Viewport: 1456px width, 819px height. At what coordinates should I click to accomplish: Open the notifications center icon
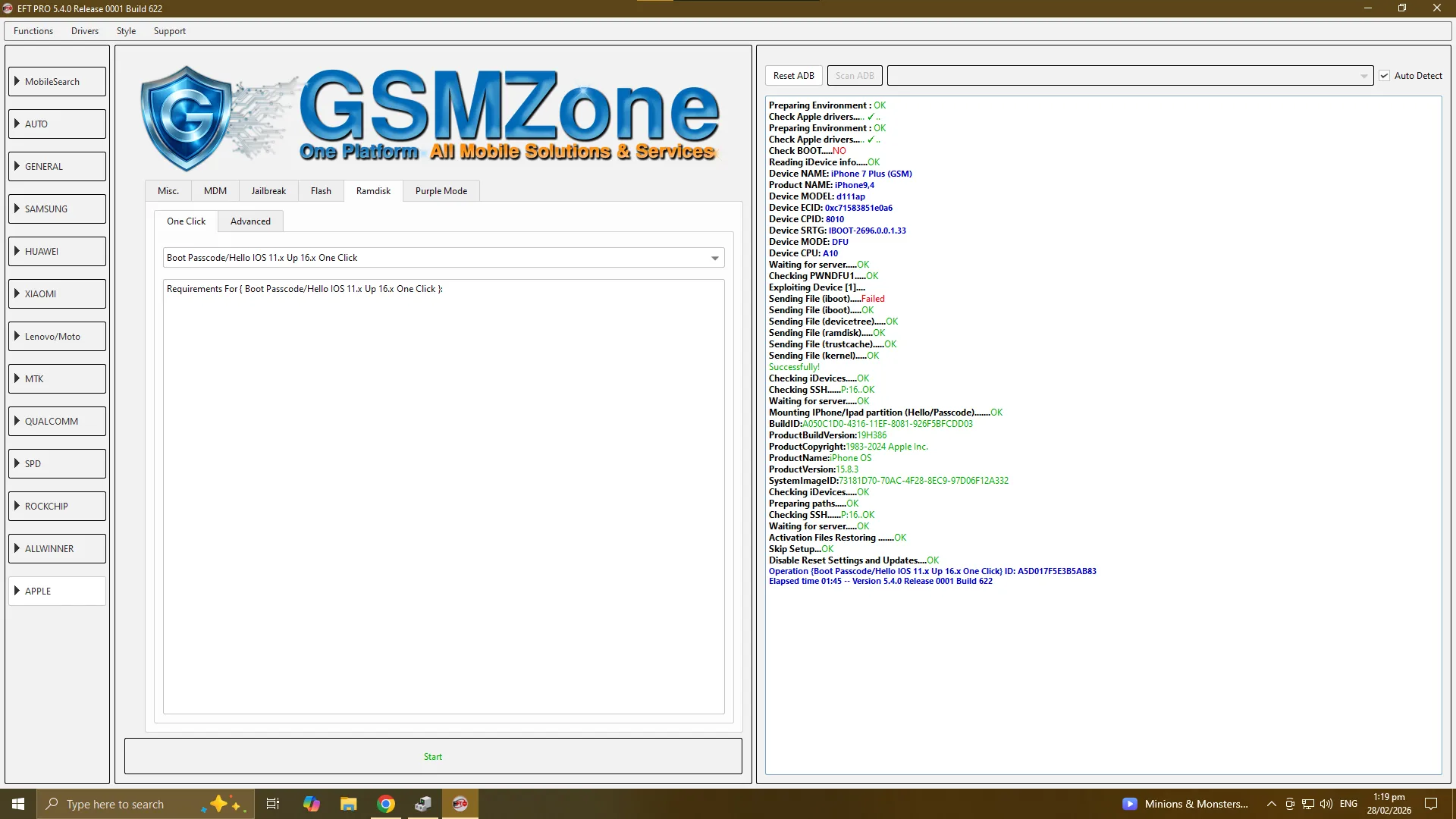click(x=1431, y=804)
